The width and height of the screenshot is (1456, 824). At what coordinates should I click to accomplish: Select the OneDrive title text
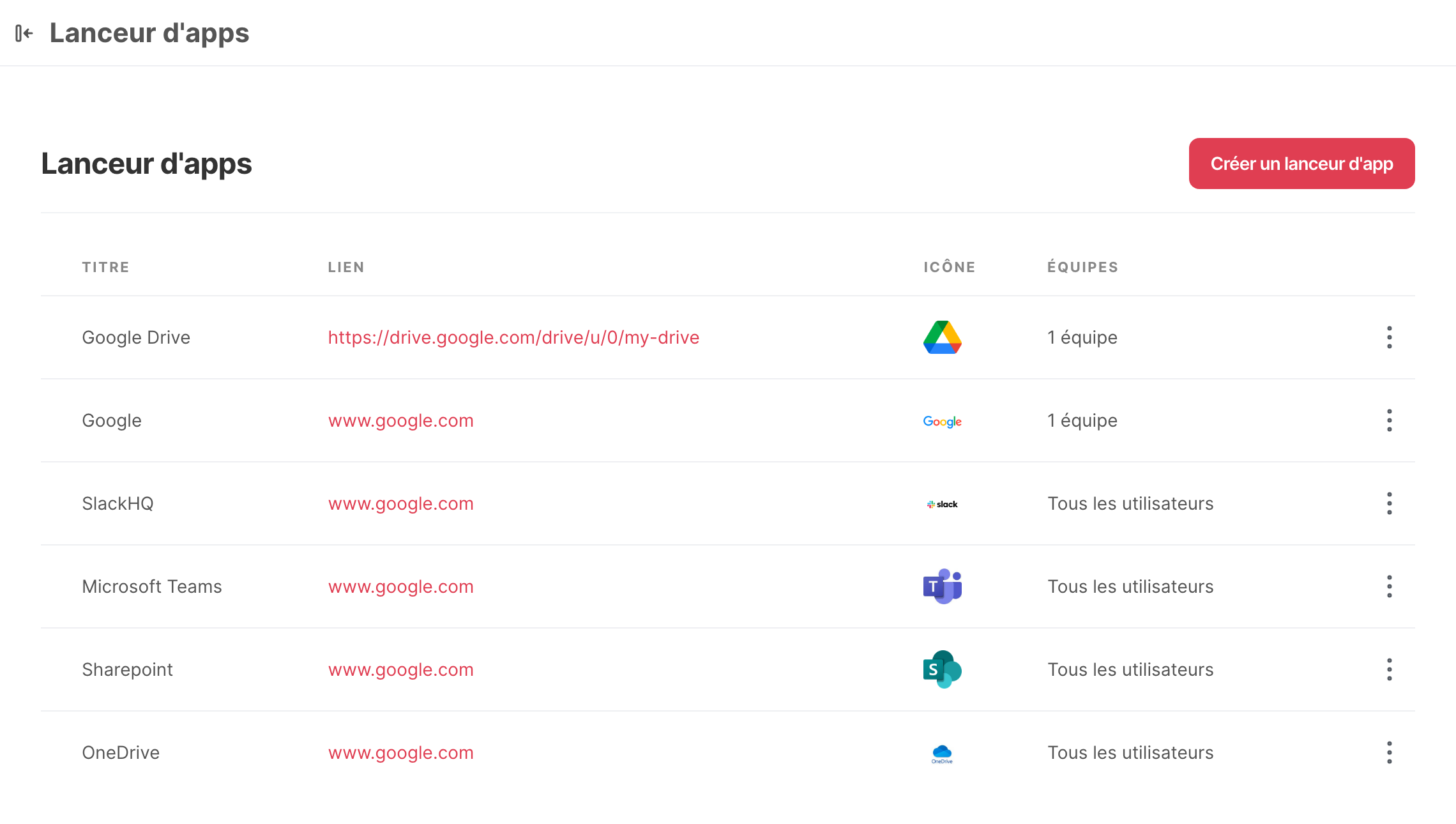click(121, 752)
